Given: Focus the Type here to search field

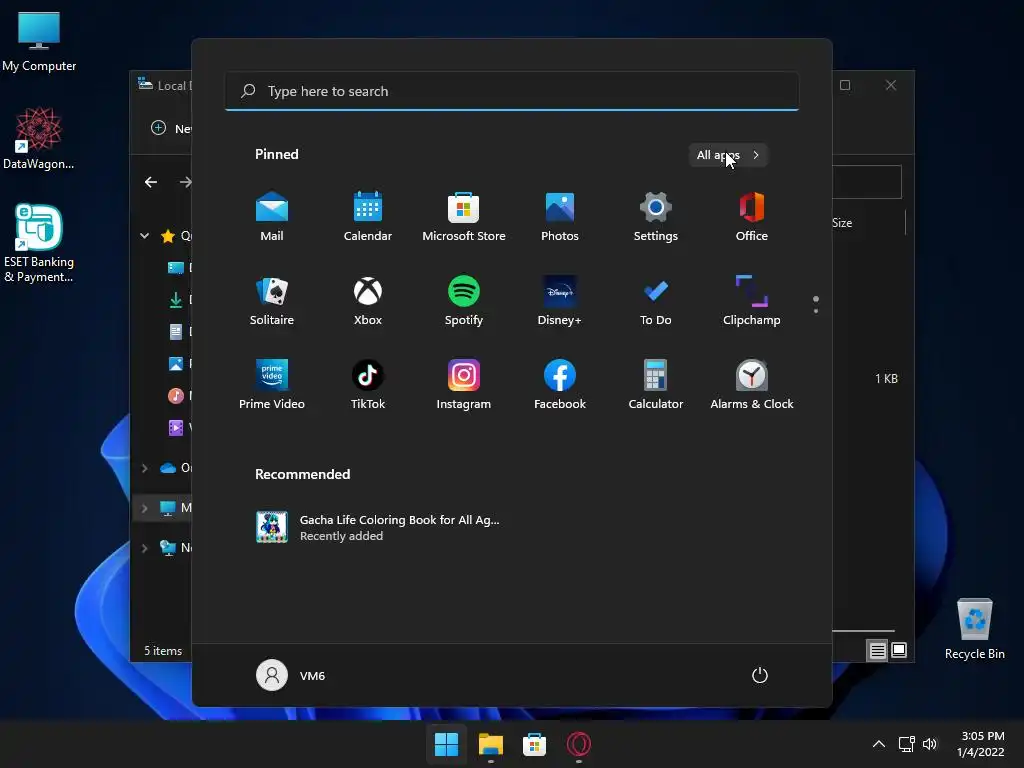Looking at the screenshot, I should [512, 91].
